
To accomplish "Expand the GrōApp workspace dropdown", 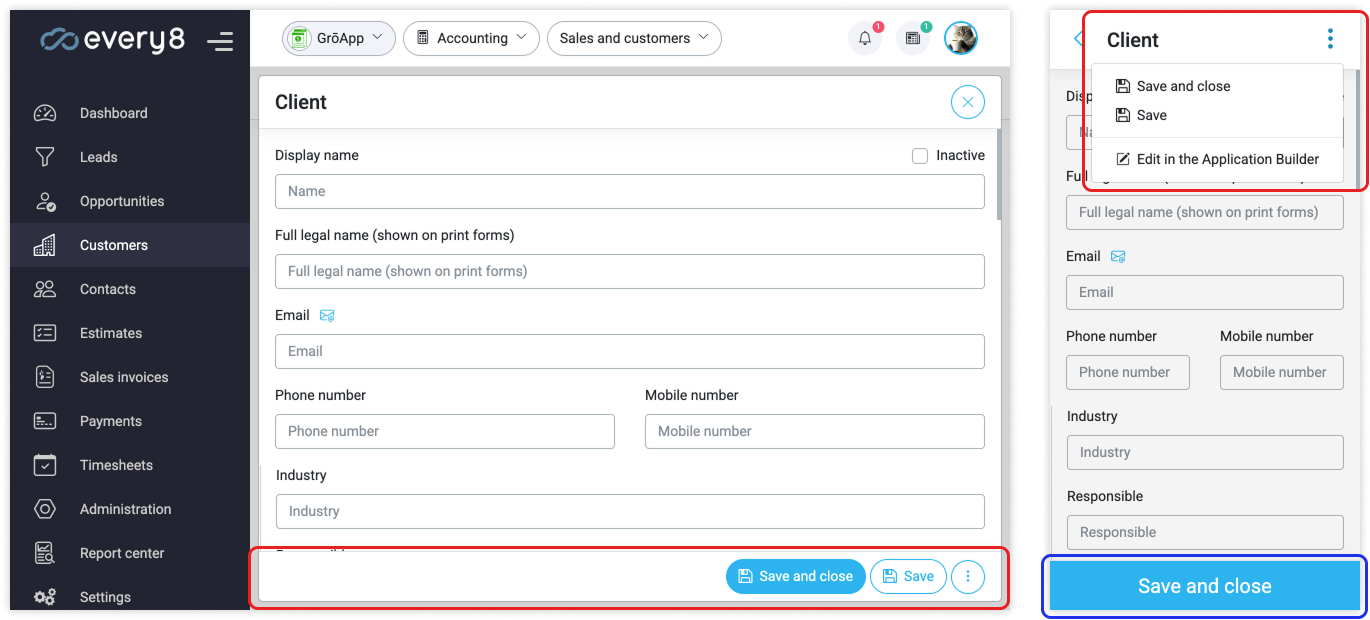I will [339, 38].
